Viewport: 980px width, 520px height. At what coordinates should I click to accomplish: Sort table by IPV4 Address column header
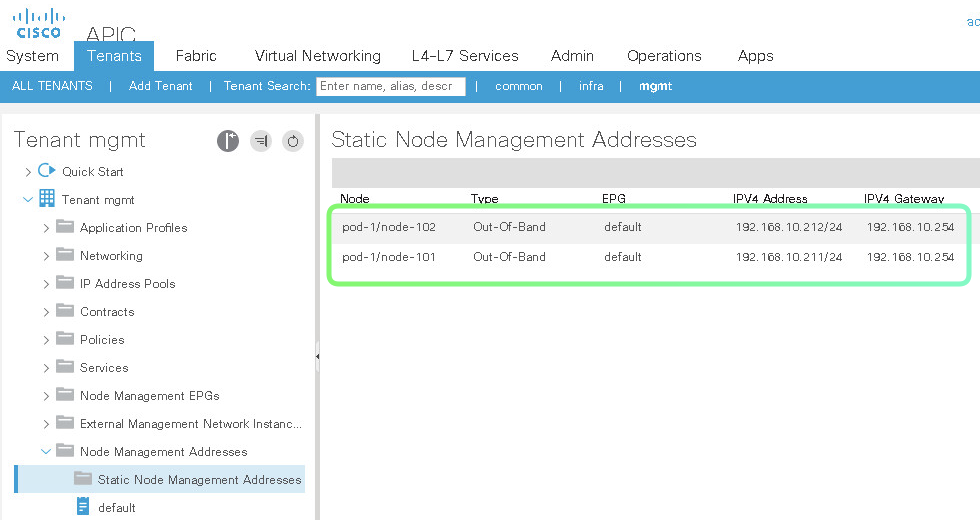coord(770,199)
